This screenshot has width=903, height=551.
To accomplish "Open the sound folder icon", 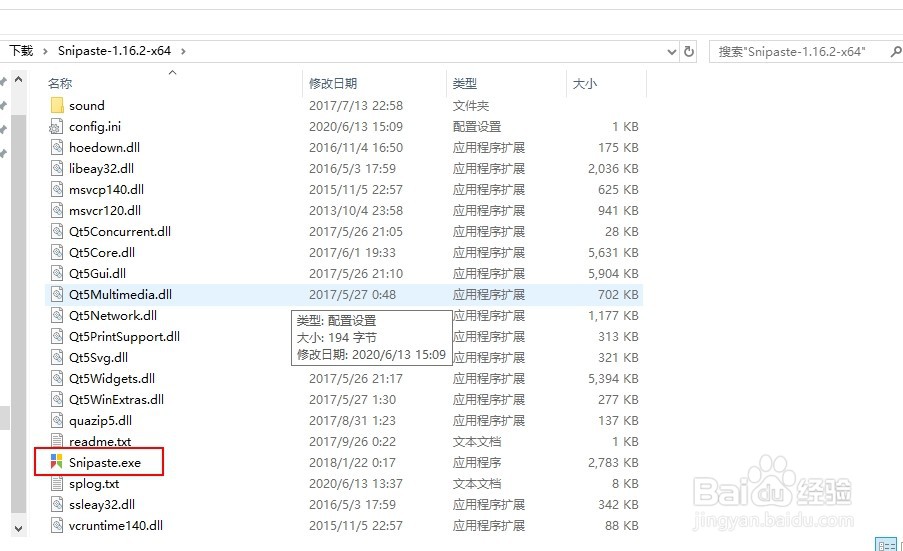I will 57,105.
